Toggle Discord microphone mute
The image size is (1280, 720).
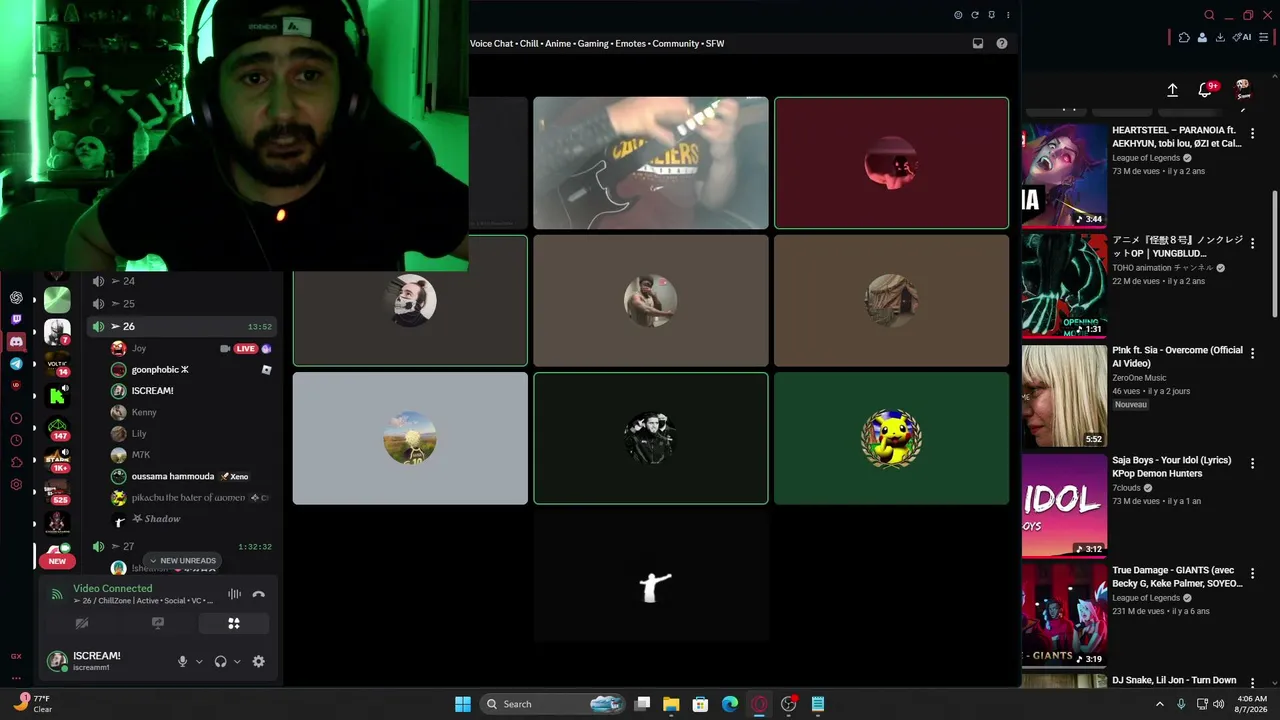(182, 661)
